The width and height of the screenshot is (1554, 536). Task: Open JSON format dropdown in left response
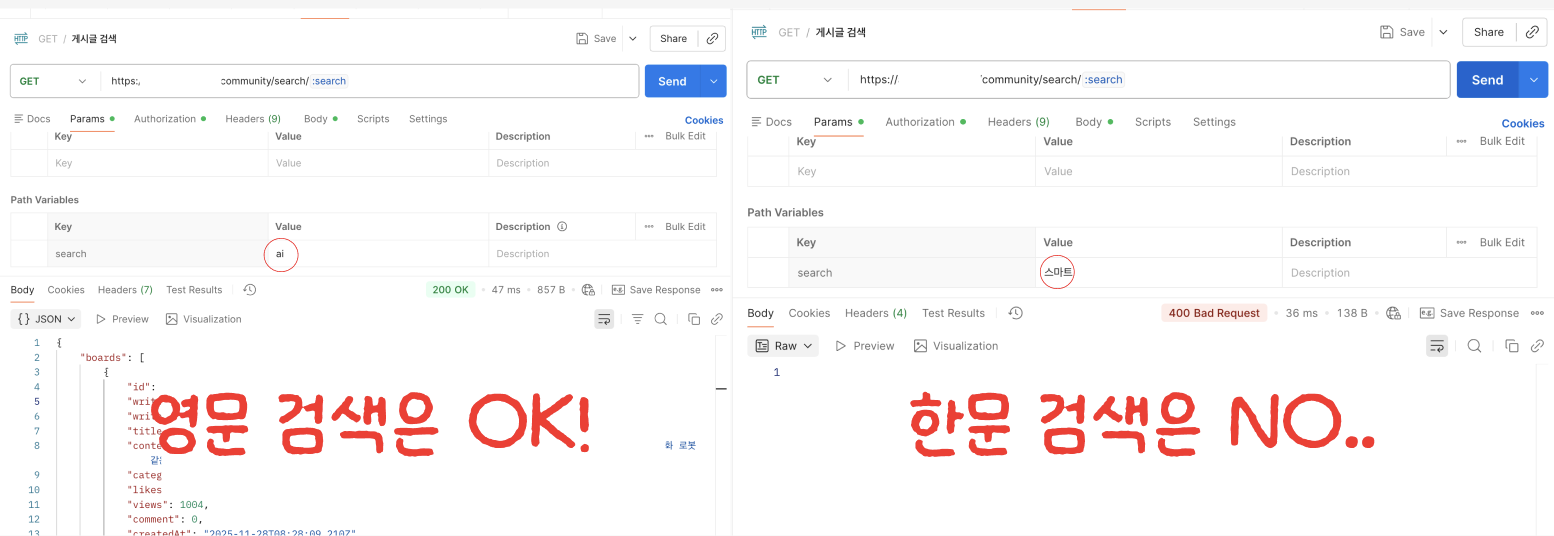[x=46, y=319]
